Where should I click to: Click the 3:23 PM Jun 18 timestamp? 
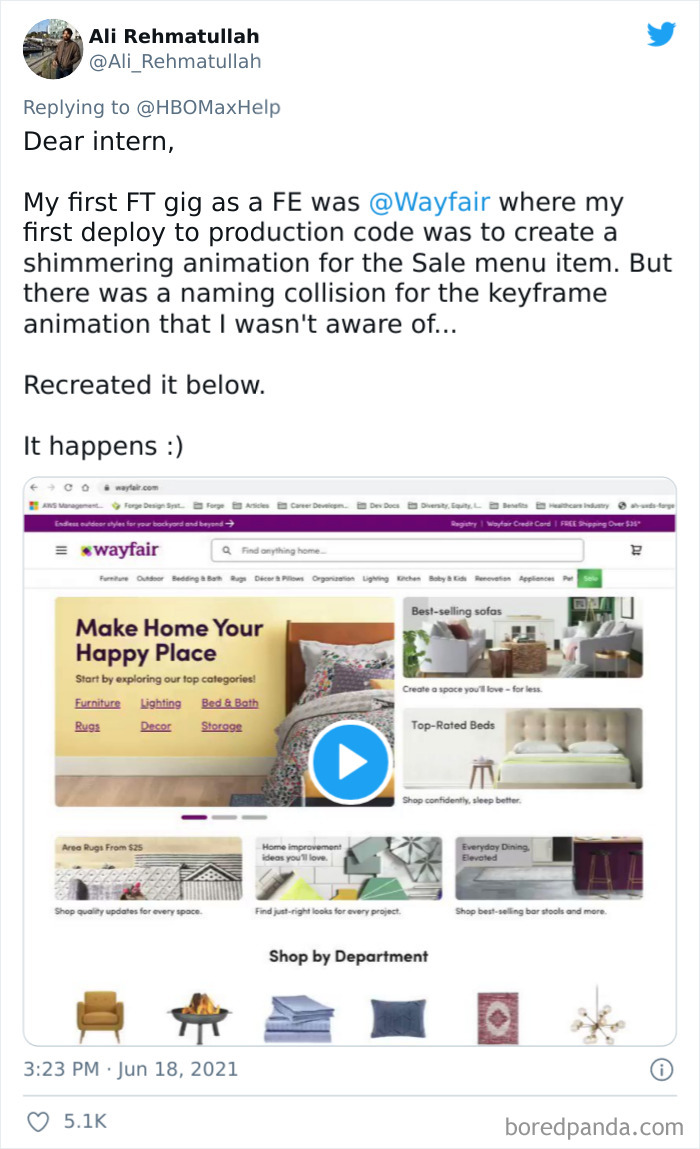[x=130, y=1069]
